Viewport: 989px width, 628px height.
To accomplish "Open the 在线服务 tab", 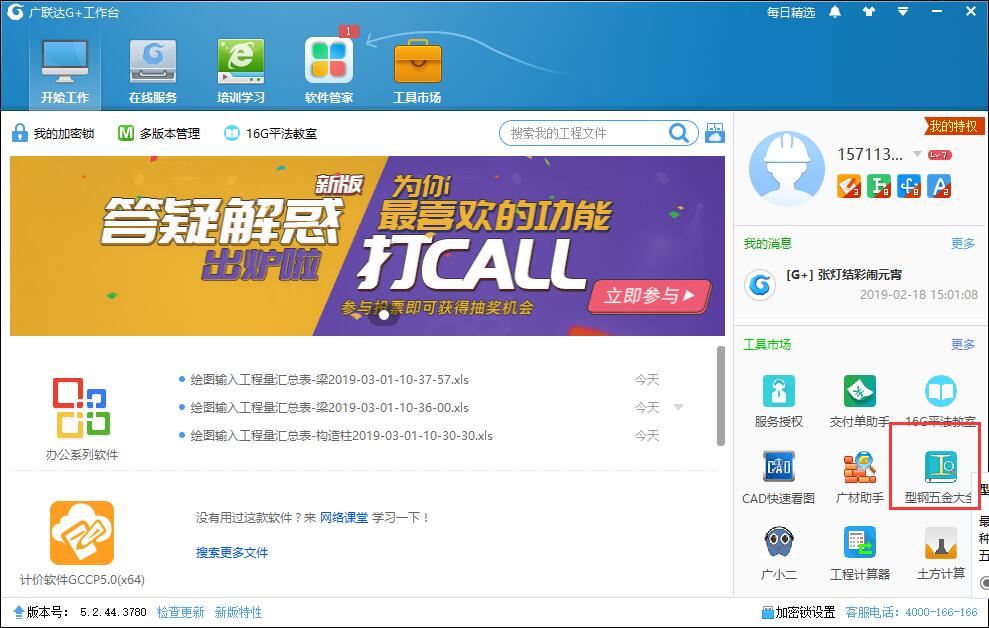I will (153, 71).
